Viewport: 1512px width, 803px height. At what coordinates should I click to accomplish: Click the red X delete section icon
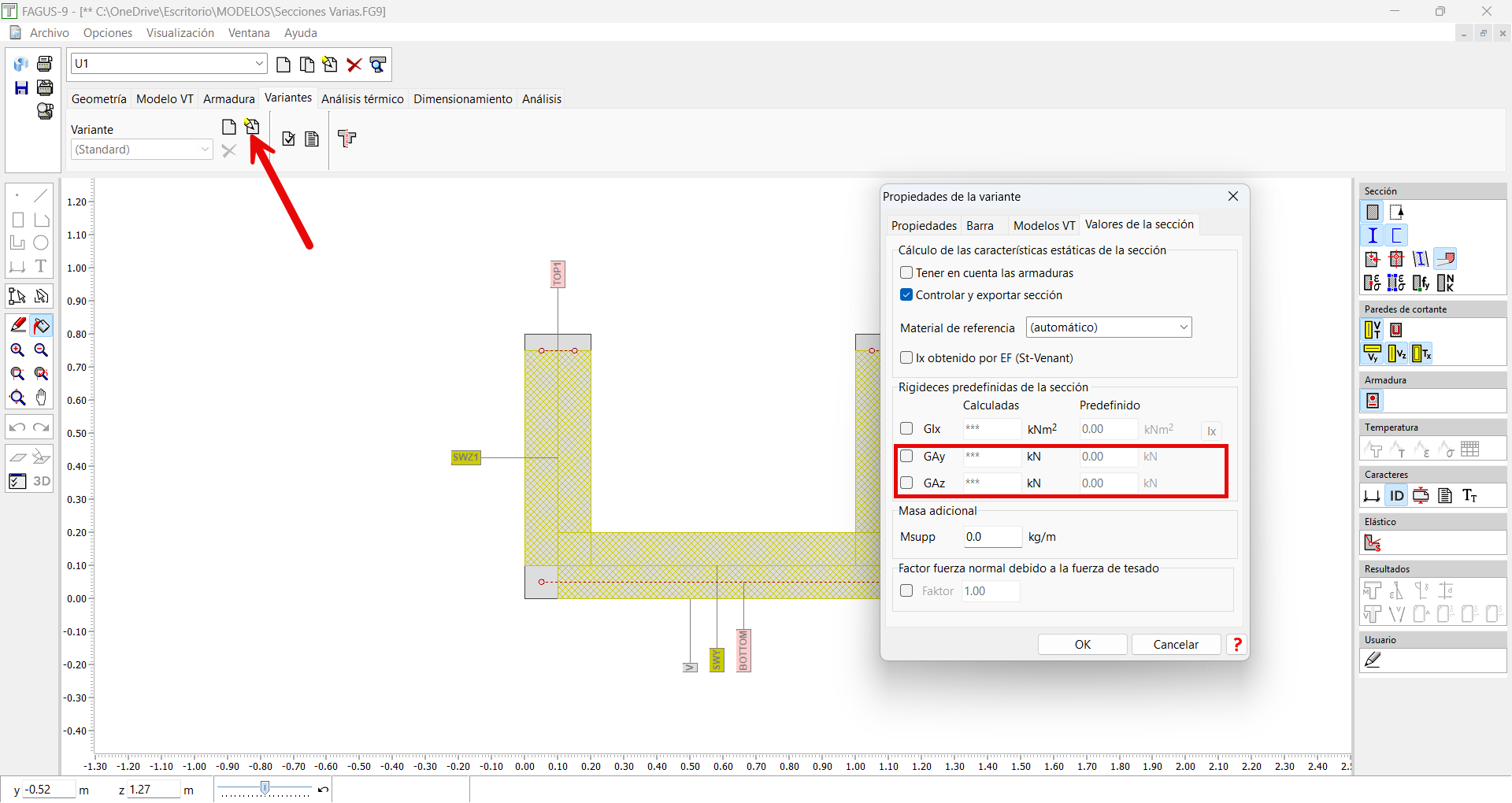pyautogui.click(x=354, y=65)
